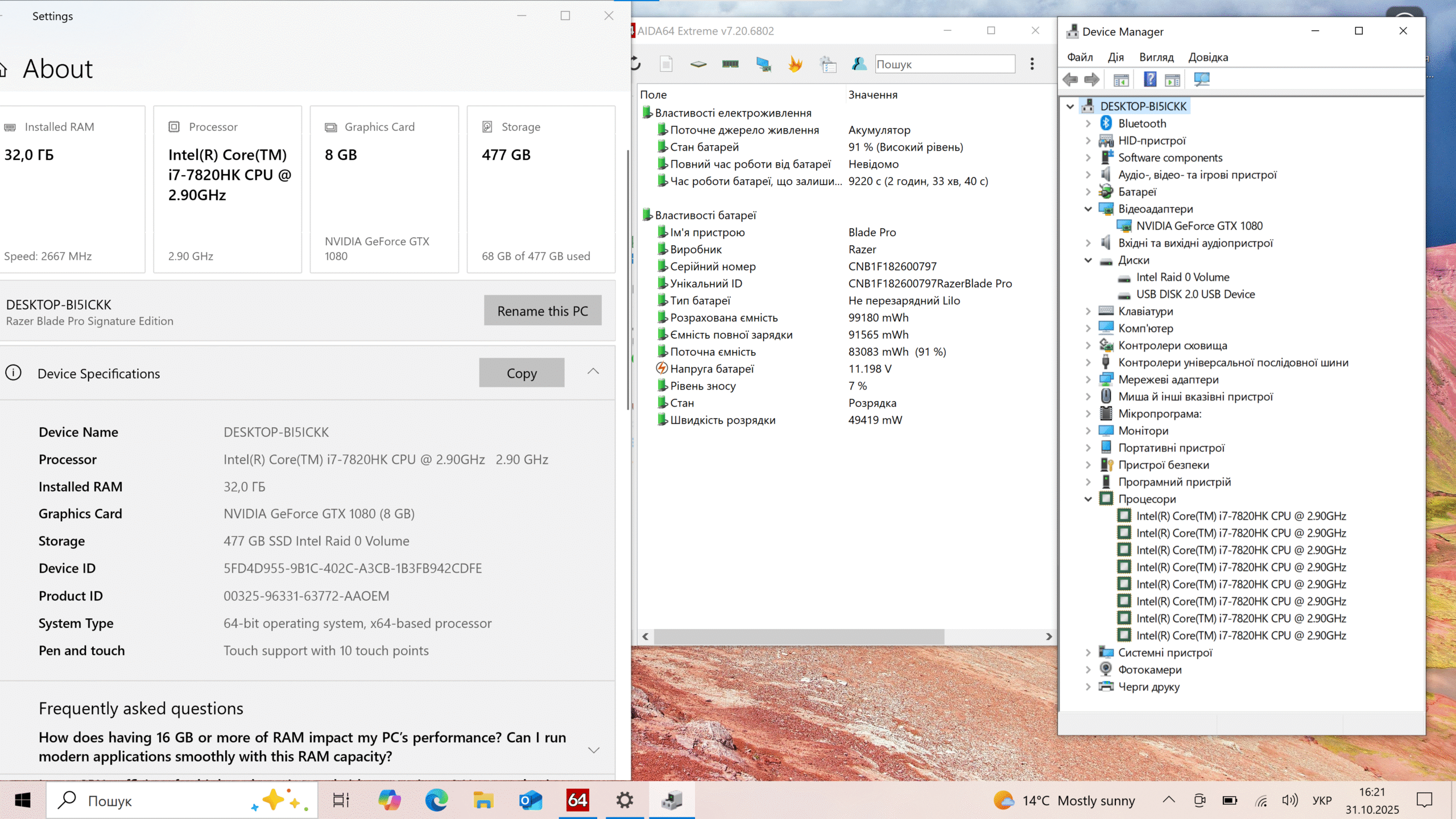Image resolution: width=1456 pixels, height=819 pixels.
Task: Click the battery icon in the system tray
Action: tap(1230, 801)
